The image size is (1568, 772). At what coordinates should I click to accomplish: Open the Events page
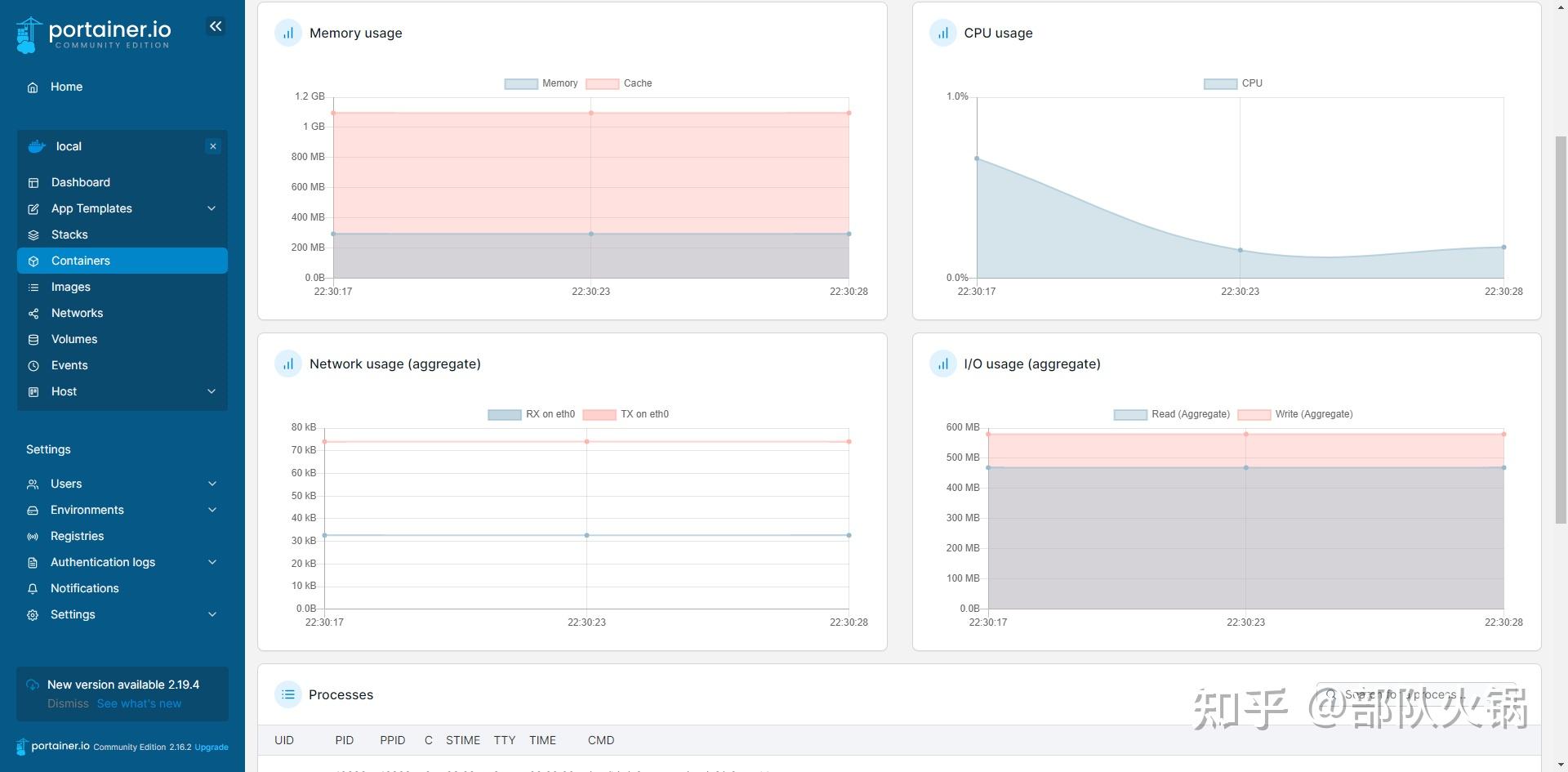click(x=69, y=365)
